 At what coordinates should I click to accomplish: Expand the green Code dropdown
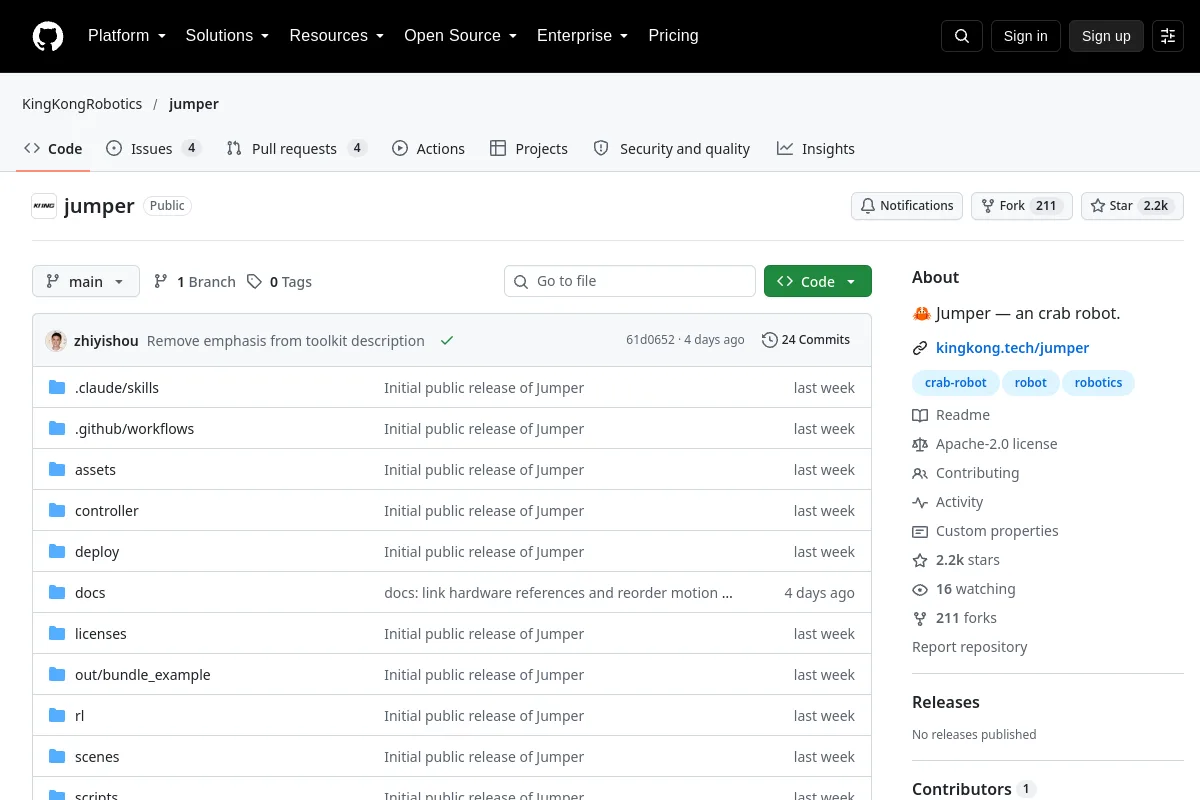click(x=818, y=281)
